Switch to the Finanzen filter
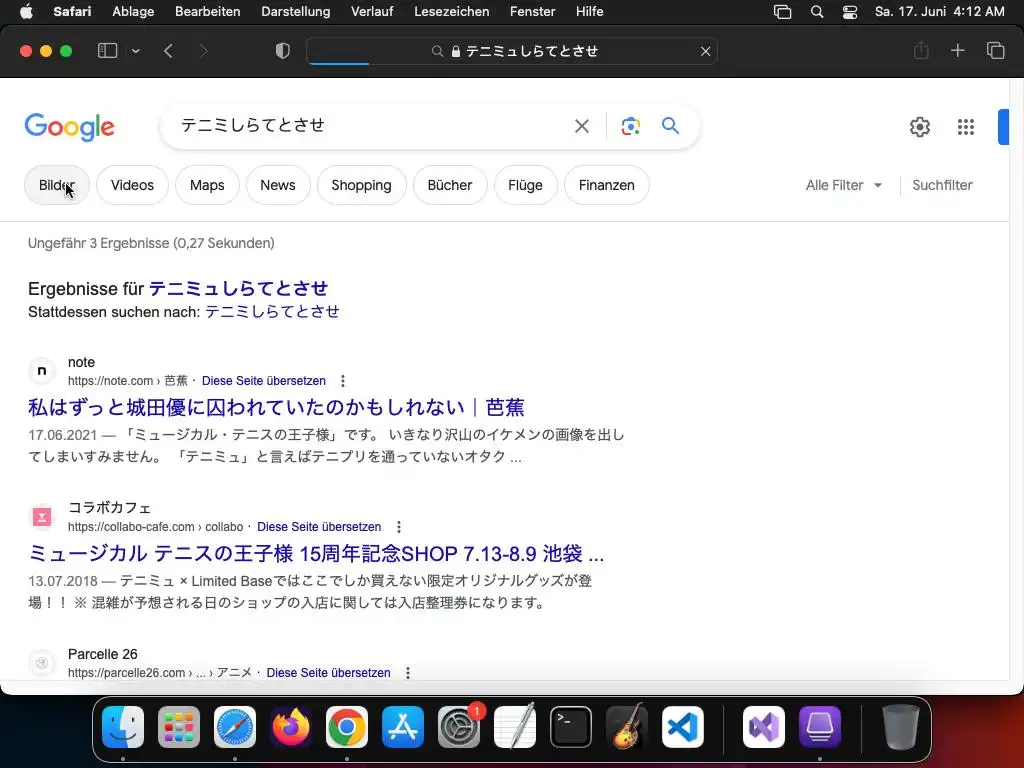This screenshot has width=1024, height=768. click(x=607, y=185)
